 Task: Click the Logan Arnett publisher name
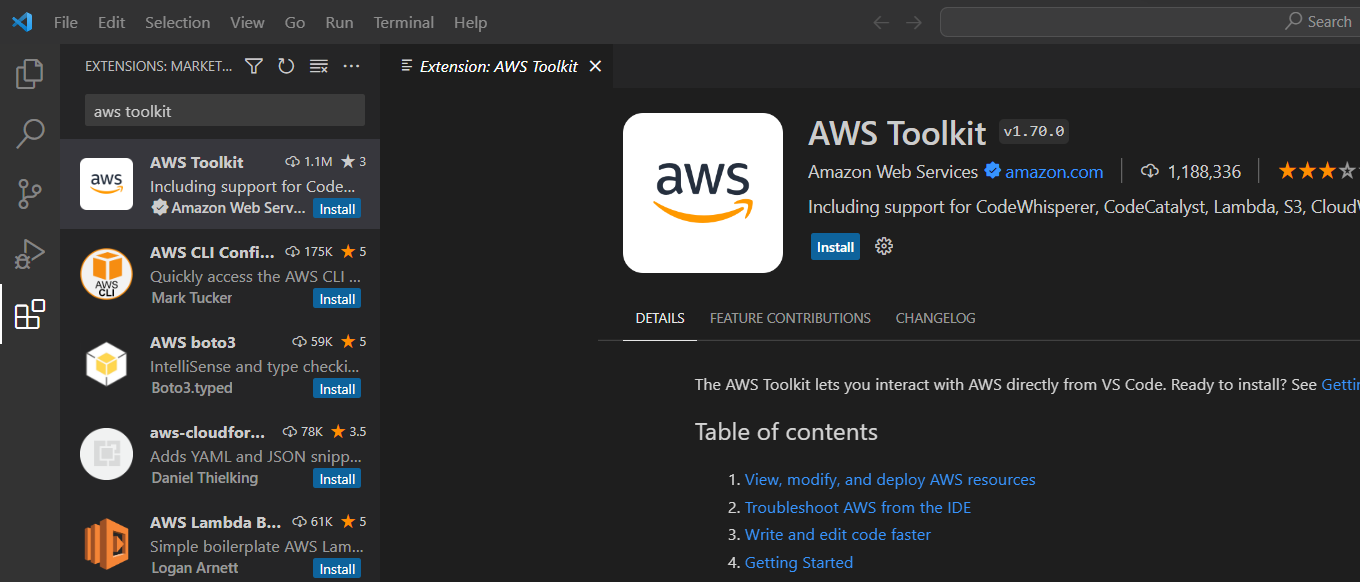[195, 568]
